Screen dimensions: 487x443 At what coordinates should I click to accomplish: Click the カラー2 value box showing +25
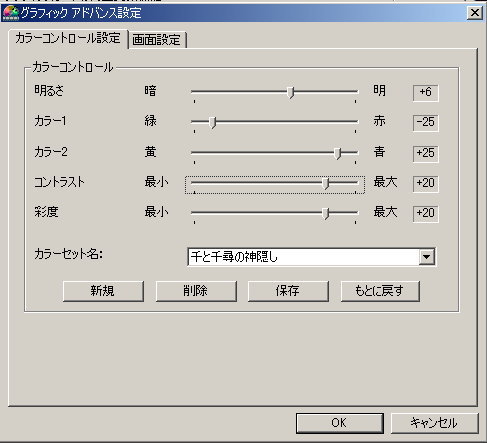point(426,153)
